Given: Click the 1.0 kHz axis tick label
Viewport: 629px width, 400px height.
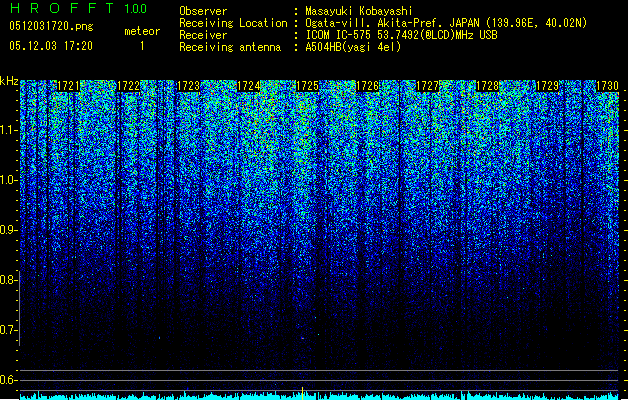Looking at the screenshot, I should pyautogui.click(x=8, y=180).
